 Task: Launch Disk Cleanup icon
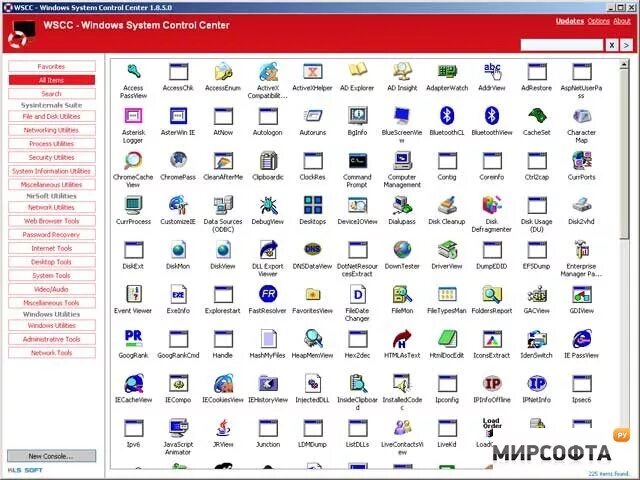[447, 205]
